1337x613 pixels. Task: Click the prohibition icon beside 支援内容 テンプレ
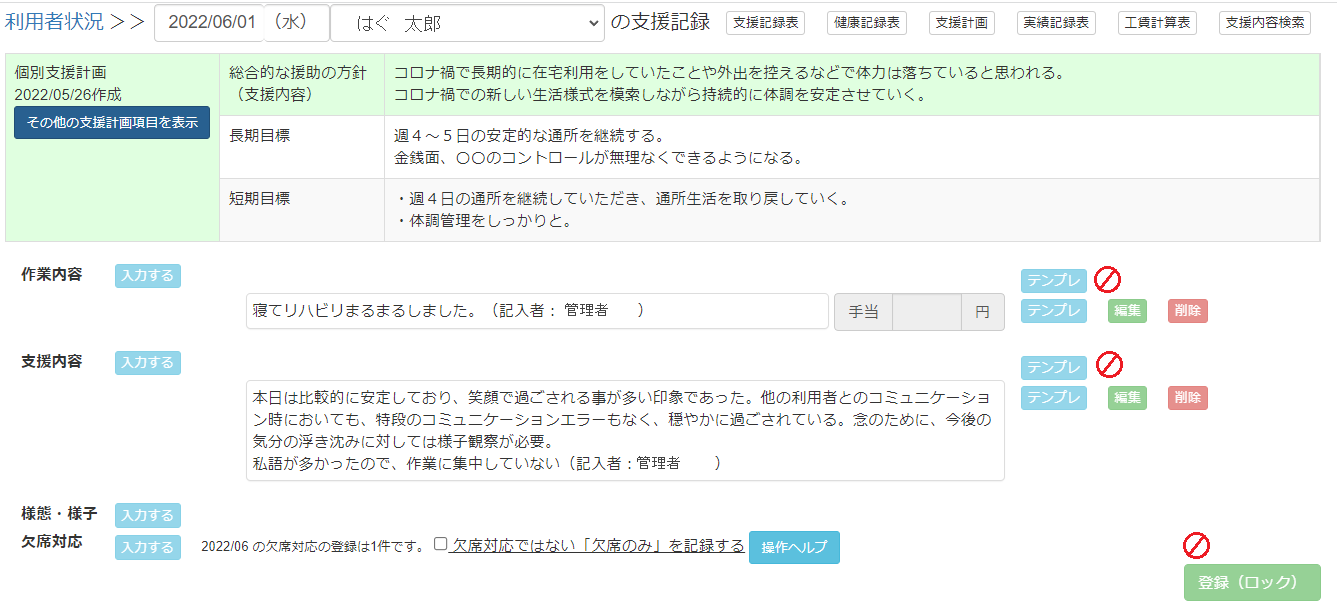coord(1109,364)
